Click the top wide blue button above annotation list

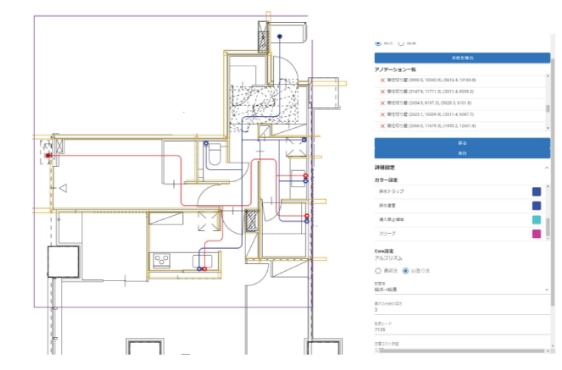click(462, 58)
